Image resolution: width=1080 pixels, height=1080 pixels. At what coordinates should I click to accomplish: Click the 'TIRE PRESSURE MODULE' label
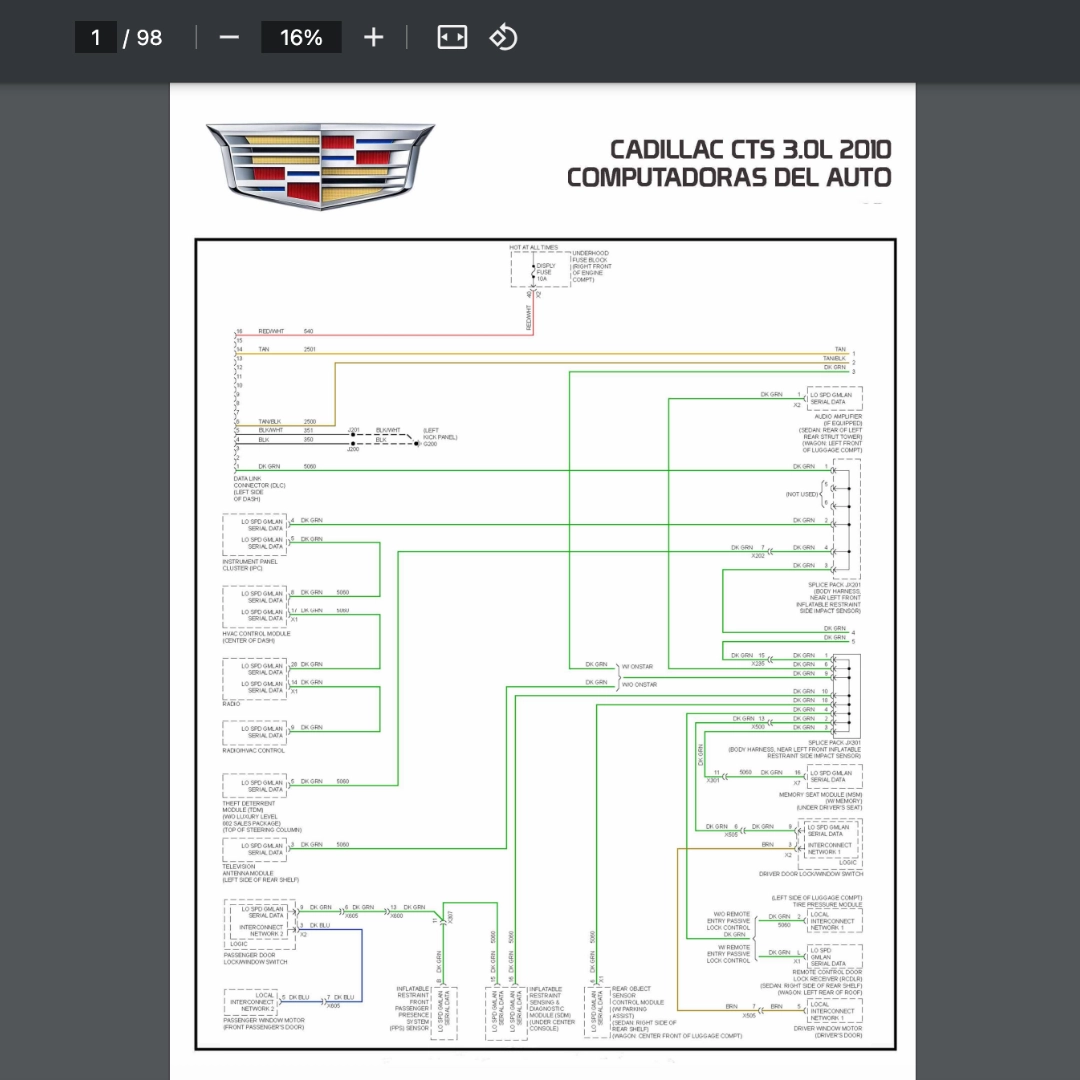tap(827, 905)
